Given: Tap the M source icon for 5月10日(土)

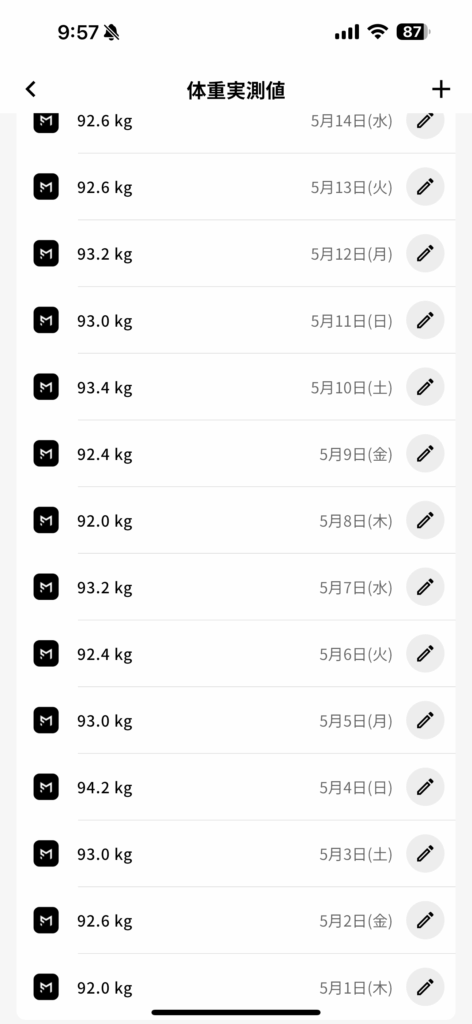Looking at the screenshot, I should tap(46, 387).
